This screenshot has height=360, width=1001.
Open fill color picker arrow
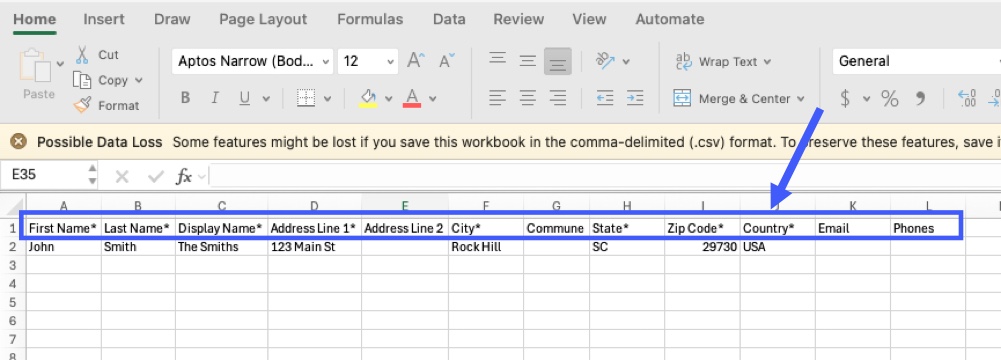pos(388,99)
